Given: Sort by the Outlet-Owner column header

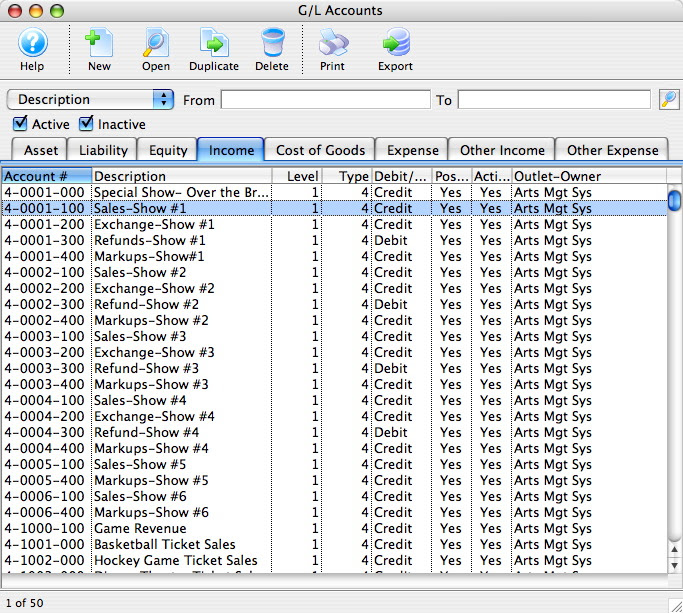Looking at the screenshot, I should point(589,176).
